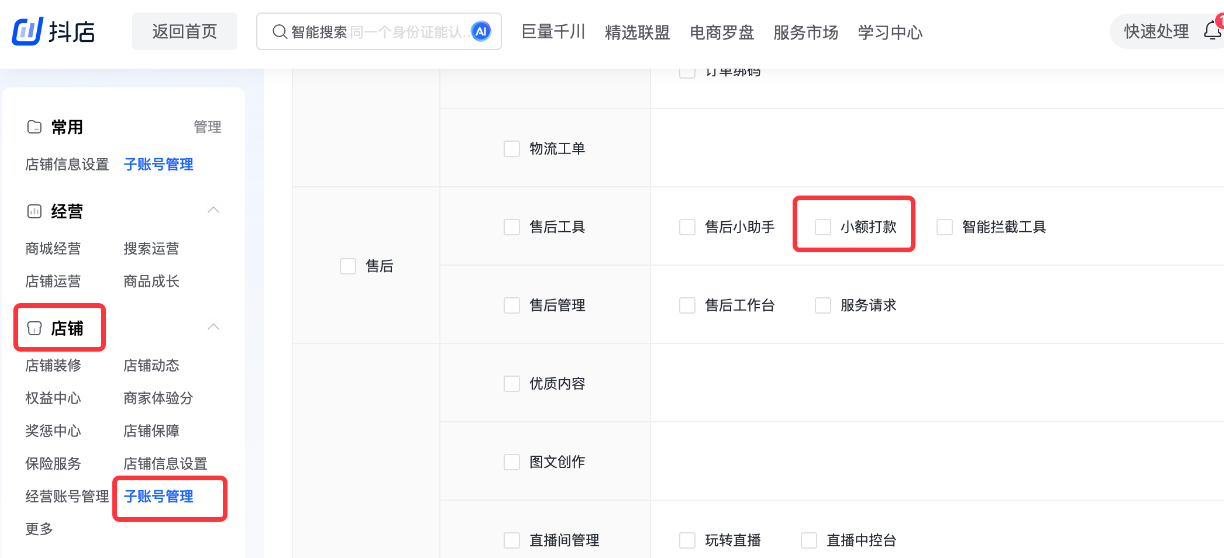1224x558 pixels.
Task: Tick the 优质内容 checkbox
Action: tap(512, 383)
